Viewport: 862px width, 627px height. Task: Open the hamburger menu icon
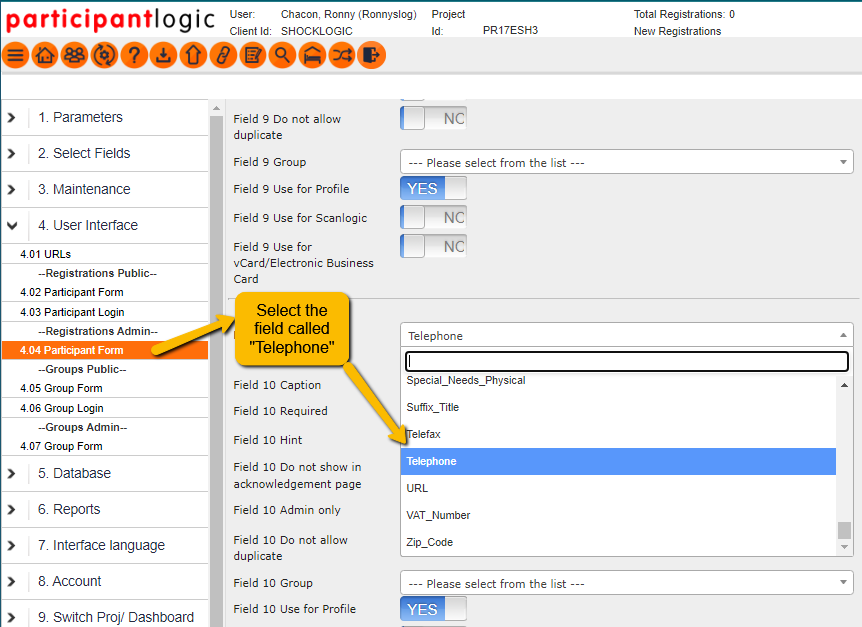(15, 56)
